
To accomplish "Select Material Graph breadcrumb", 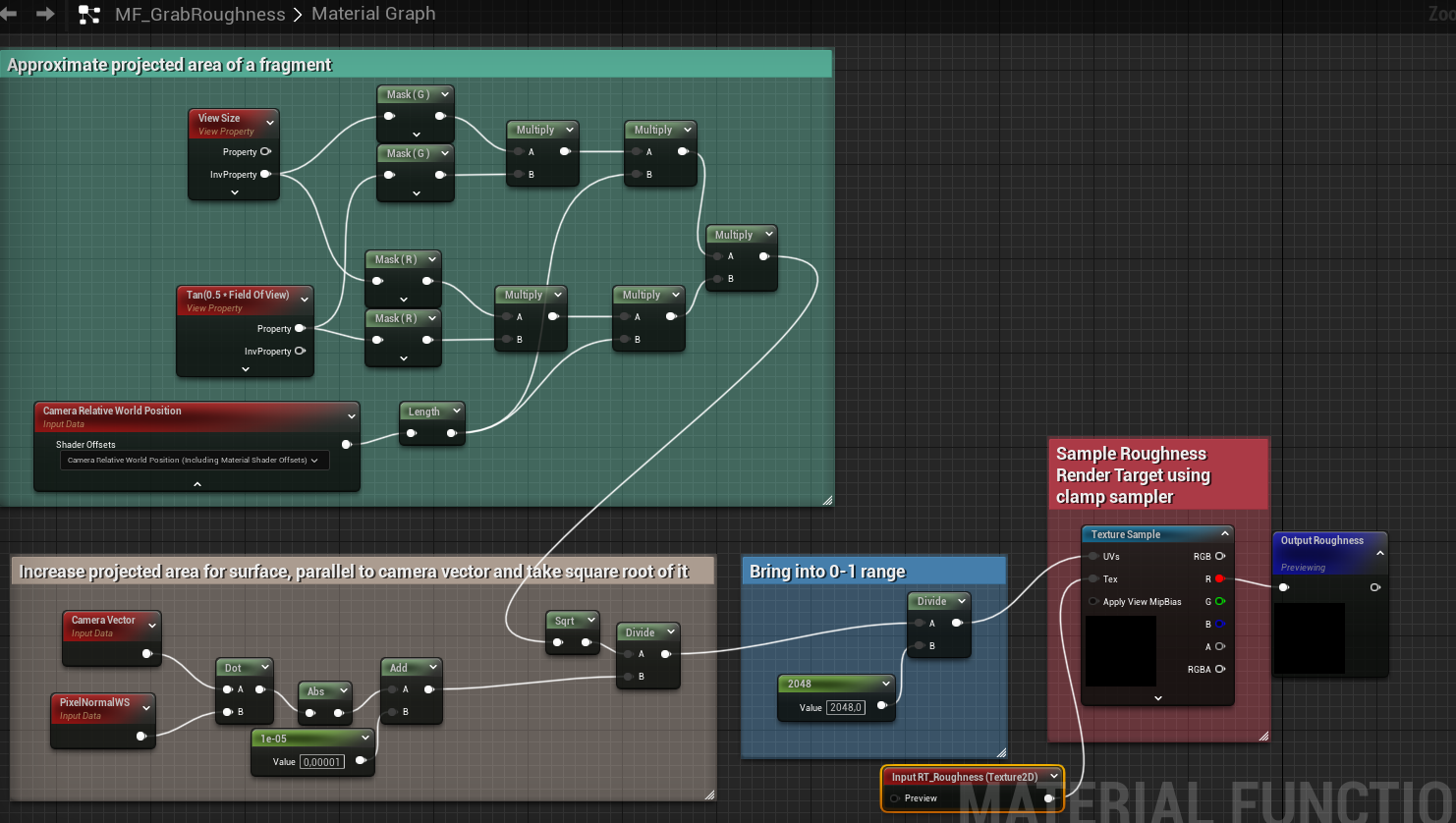I will 373,14.
